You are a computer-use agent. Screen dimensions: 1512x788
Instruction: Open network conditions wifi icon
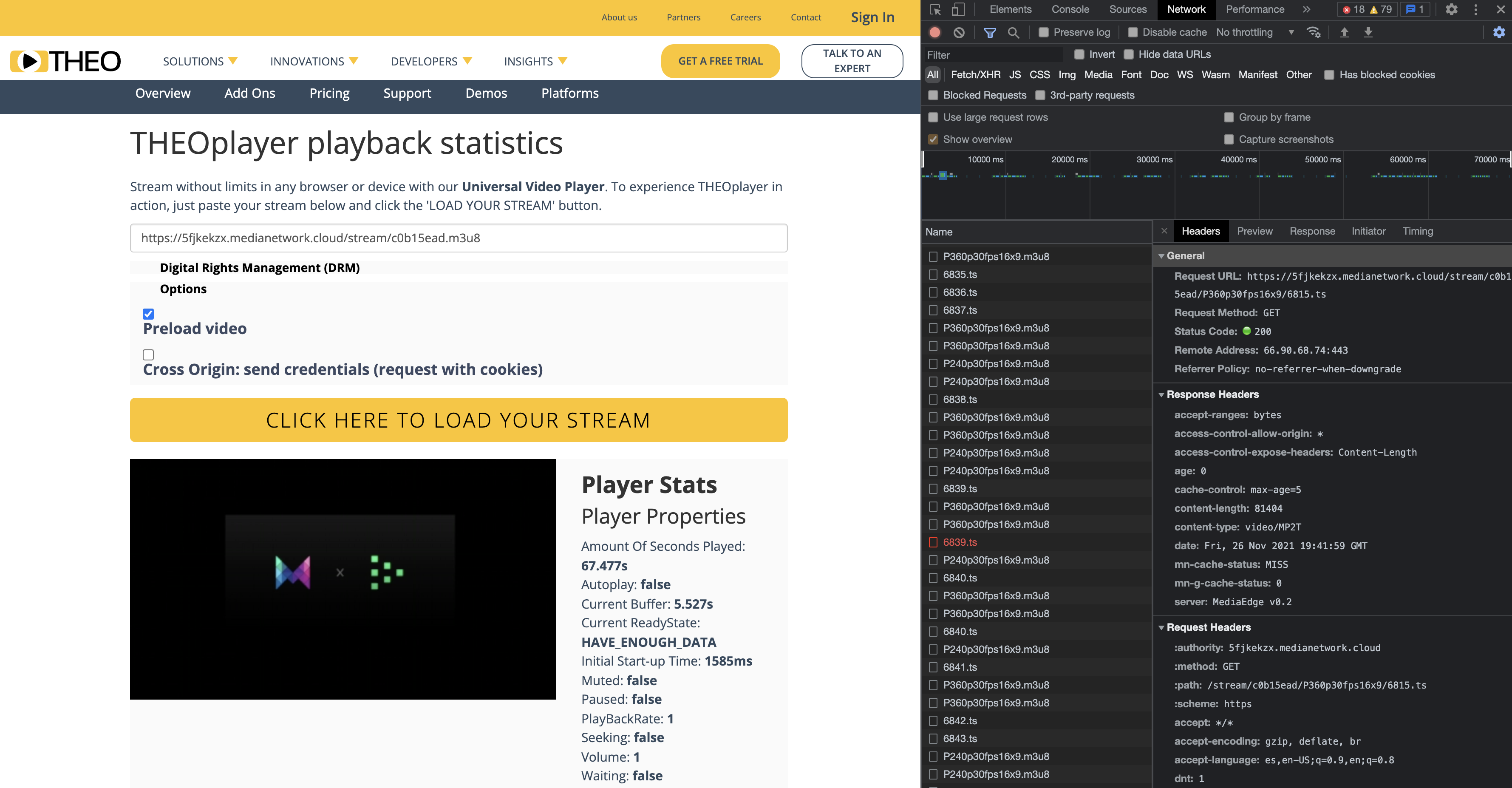tap(1314, 32)
